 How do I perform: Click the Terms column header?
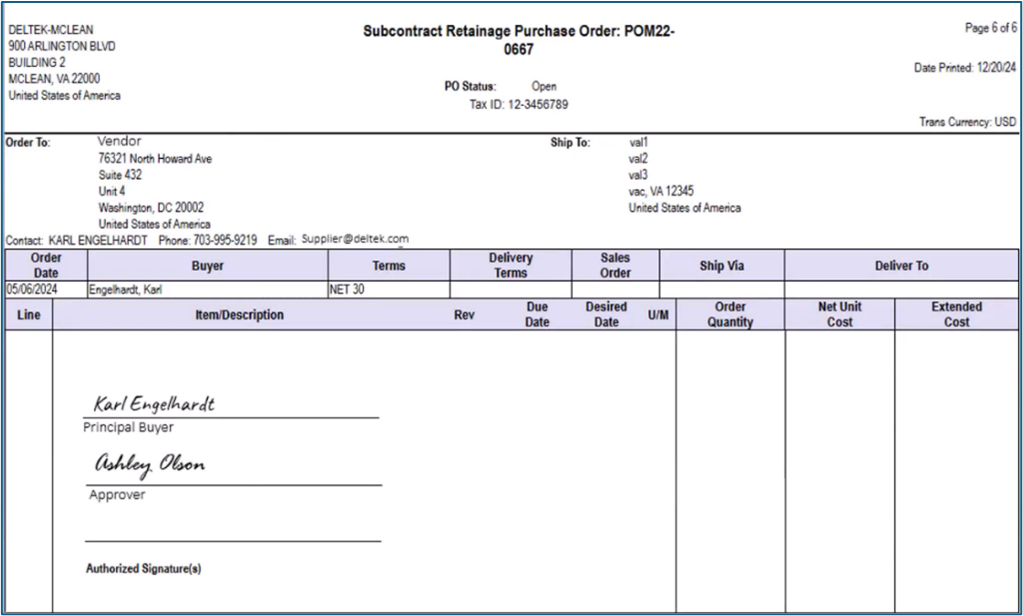tap(389, 266)
